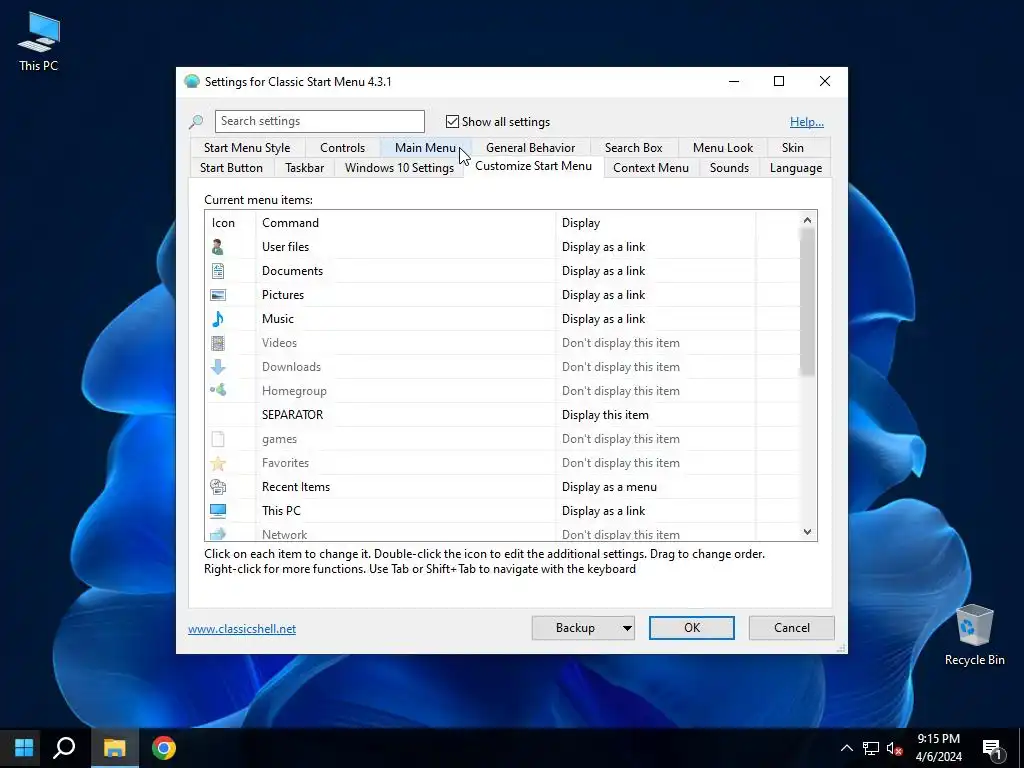Change Favorites display option
The width and height of the screenshot is (1024, 768).
tap(620, 463)
